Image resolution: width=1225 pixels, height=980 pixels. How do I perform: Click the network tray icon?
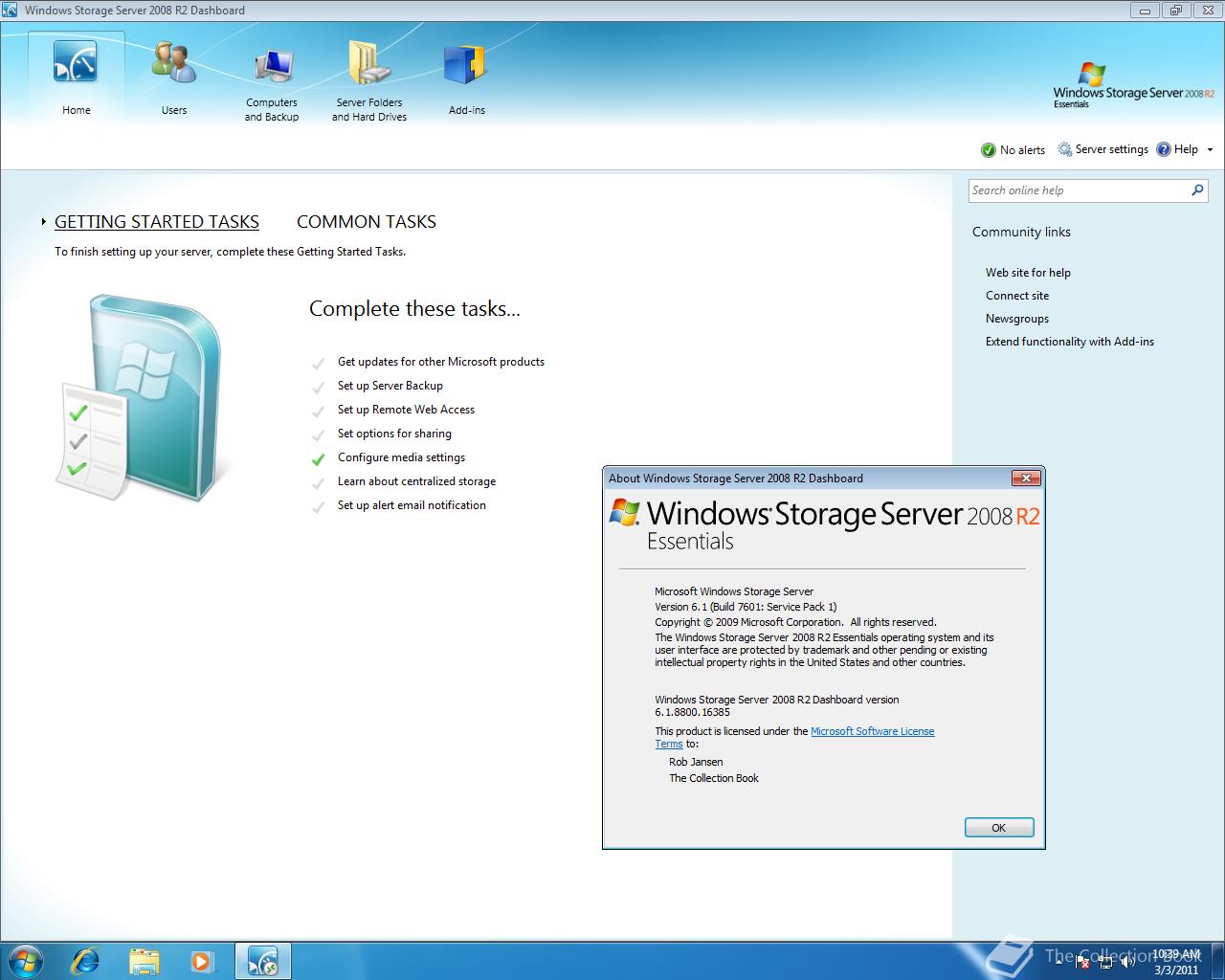(x=1104, y=961)
